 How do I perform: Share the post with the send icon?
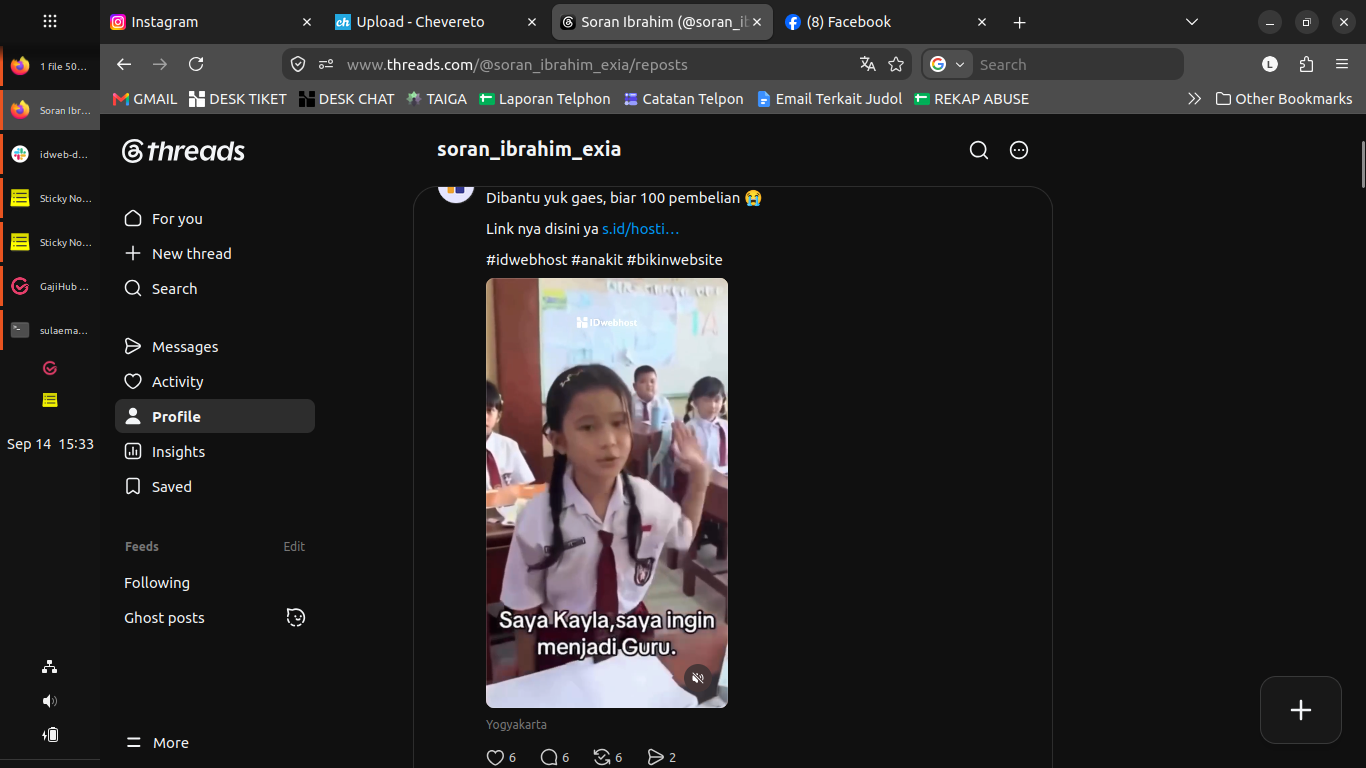pyautogui.click(x=655, y=757)
